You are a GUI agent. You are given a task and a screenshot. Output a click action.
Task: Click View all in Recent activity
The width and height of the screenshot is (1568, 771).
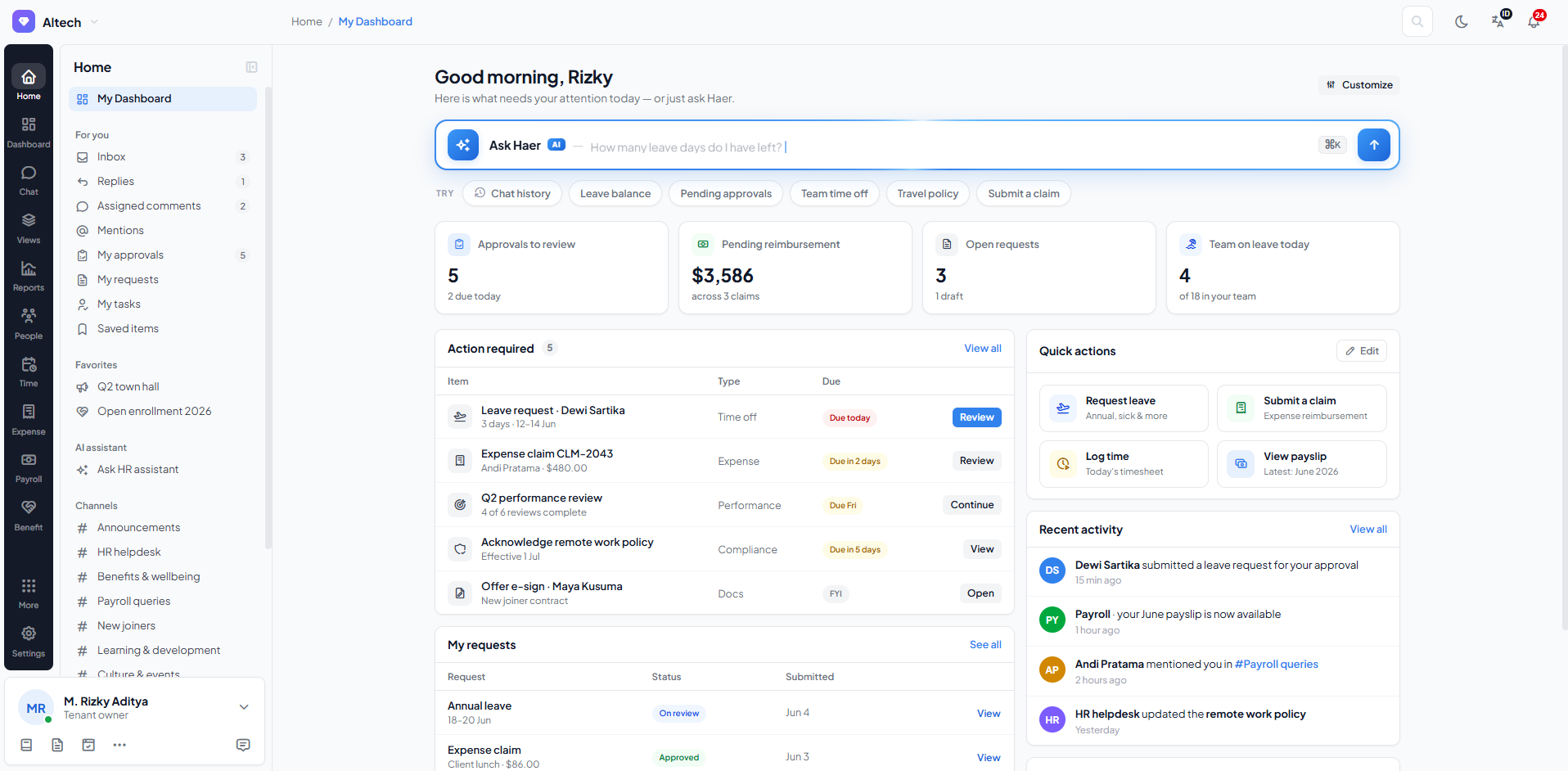tap(1367, 530)
